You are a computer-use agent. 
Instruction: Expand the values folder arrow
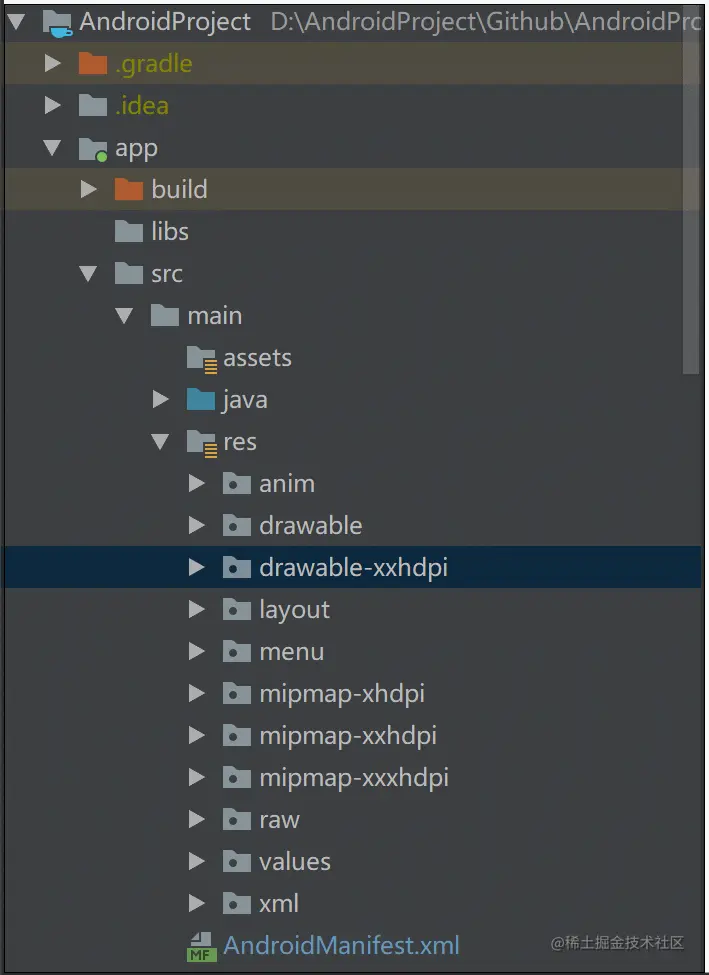point(197,861)
